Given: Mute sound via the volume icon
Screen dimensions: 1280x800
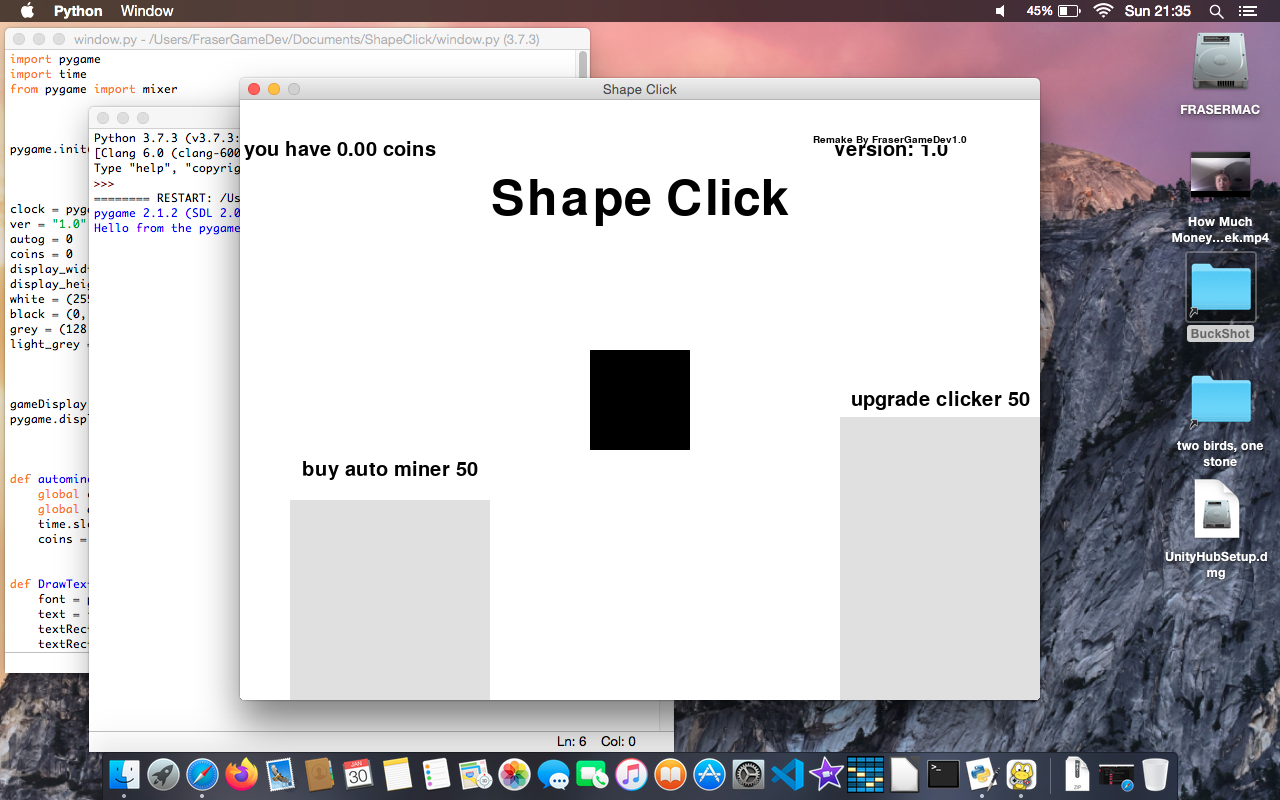Looking at the screenshot, I should (x=1000, y=11).
